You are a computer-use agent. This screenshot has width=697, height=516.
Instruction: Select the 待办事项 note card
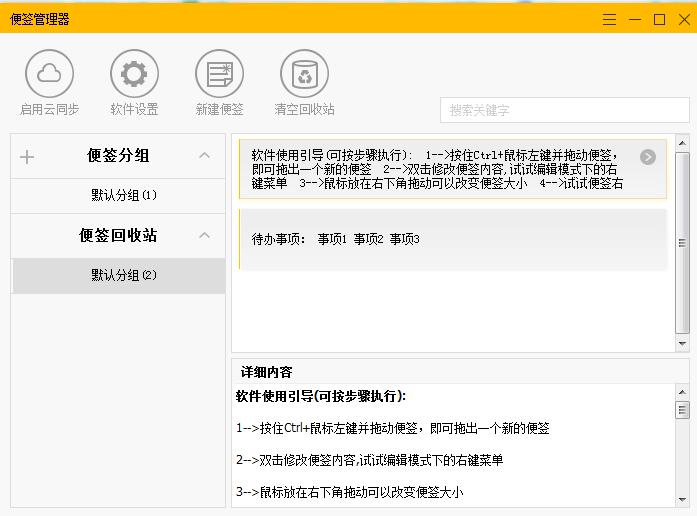pos(453,239)
